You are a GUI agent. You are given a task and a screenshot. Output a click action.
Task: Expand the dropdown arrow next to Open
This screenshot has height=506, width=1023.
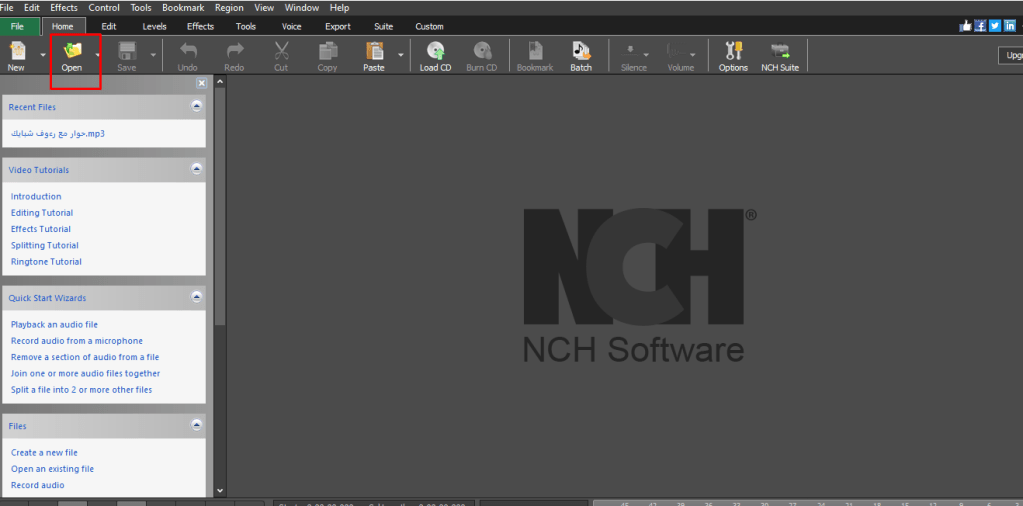tap(97, 56)
